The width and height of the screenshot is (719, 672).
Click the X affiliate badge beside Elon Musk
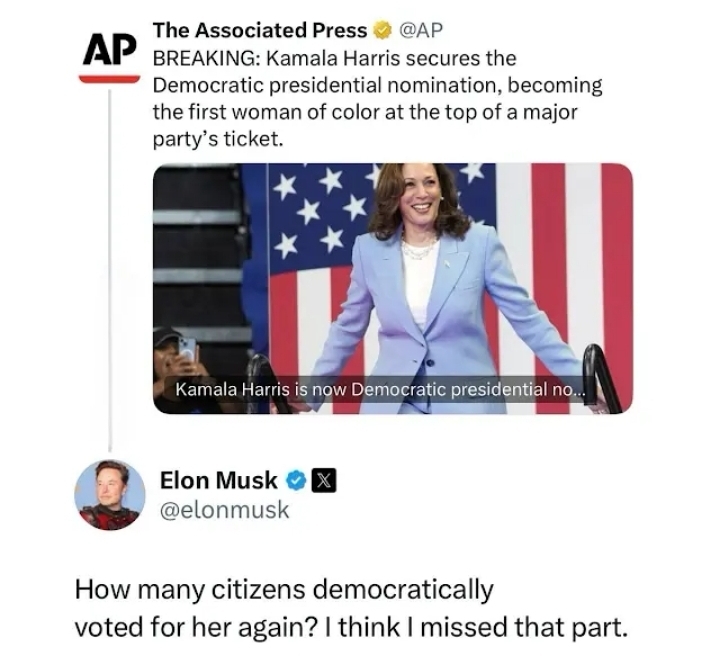tap(324, 481)
